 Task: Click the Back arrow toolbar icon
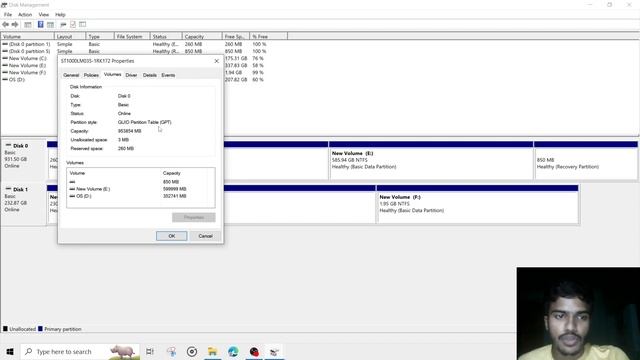[x=5, y=25]
